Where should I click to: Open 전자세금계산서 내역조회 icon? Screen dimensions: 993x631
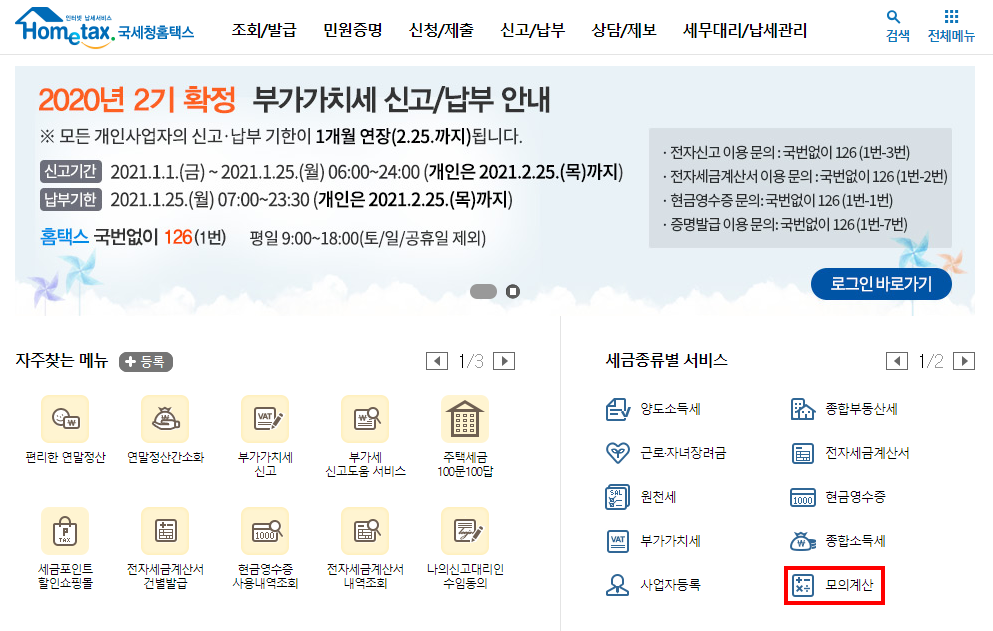click(x=365, y=531)
